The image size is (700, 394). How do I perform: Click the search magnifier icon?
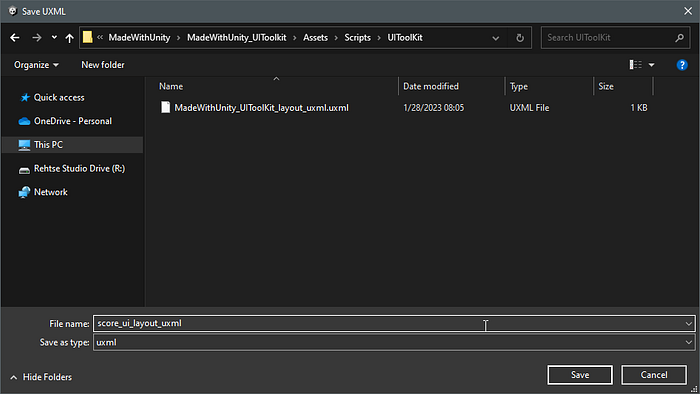click(x=679, y=38)
